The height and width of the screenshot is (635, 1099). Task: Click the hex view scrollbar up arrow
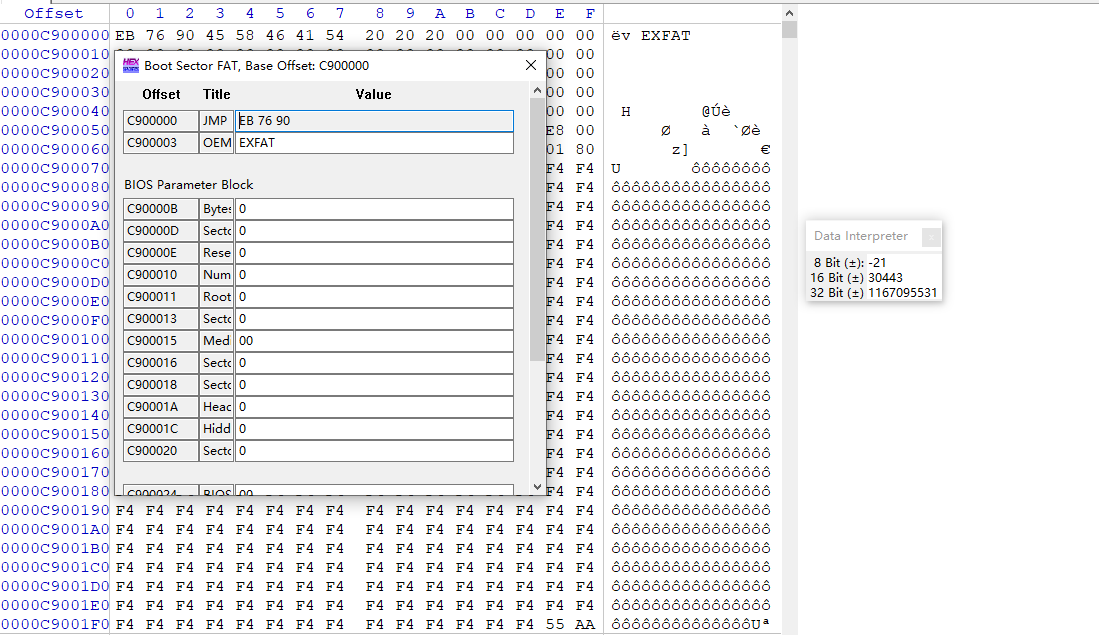pos(789,13)
